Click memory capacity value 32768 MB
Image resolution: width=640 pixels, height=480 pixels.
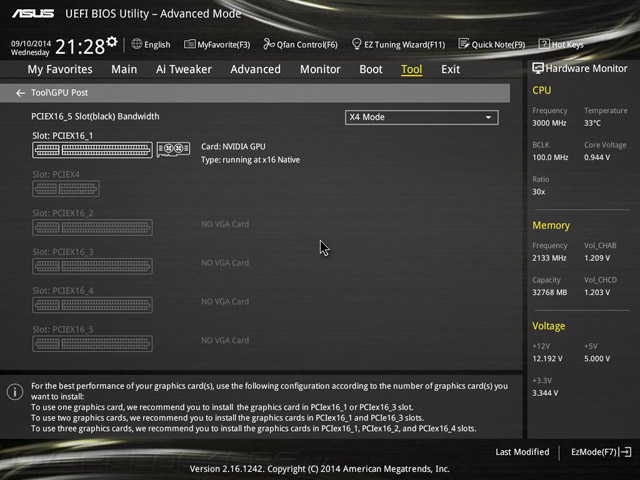550,293
